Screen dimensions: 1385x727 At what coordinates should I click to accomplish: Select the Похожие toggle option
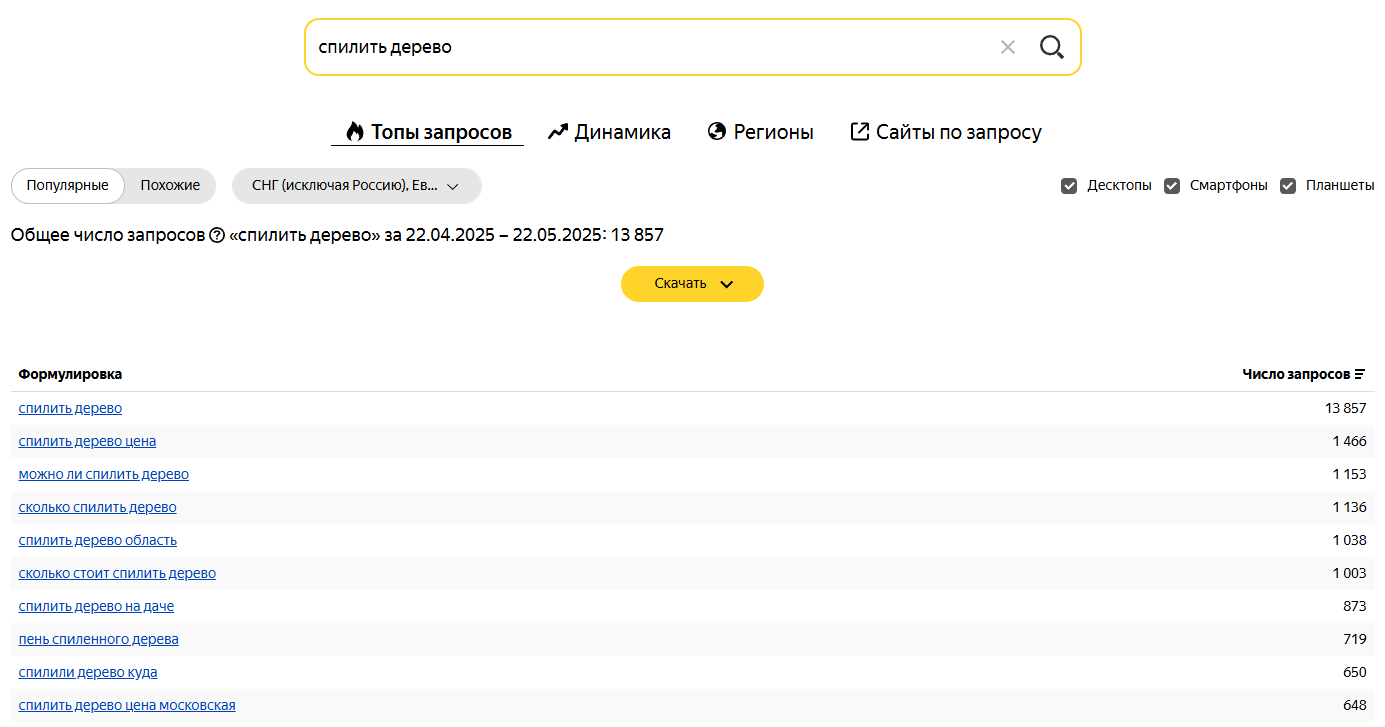(x=170, y=186)
